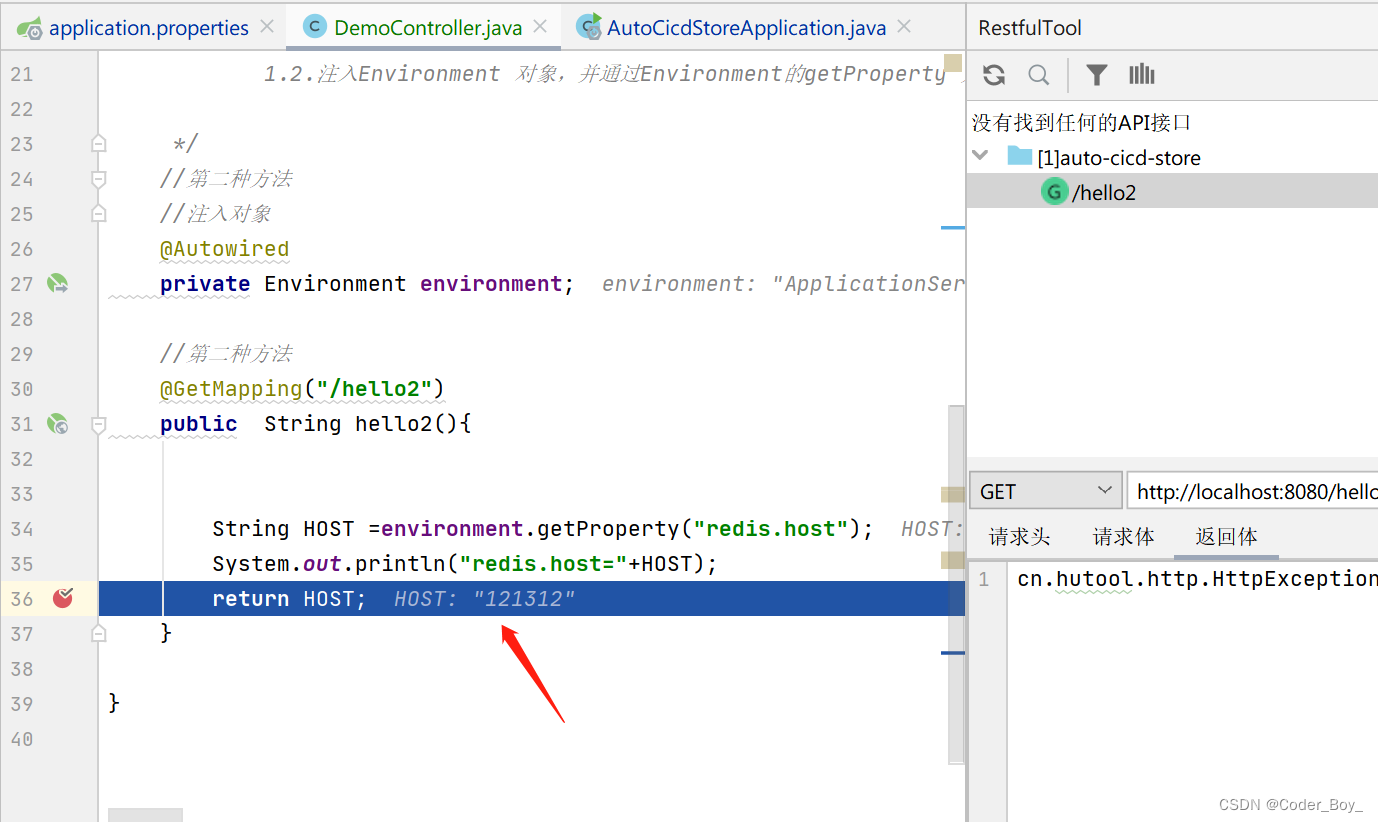Click the cn.hutool.http.HttpException response text

point(1197,579)
